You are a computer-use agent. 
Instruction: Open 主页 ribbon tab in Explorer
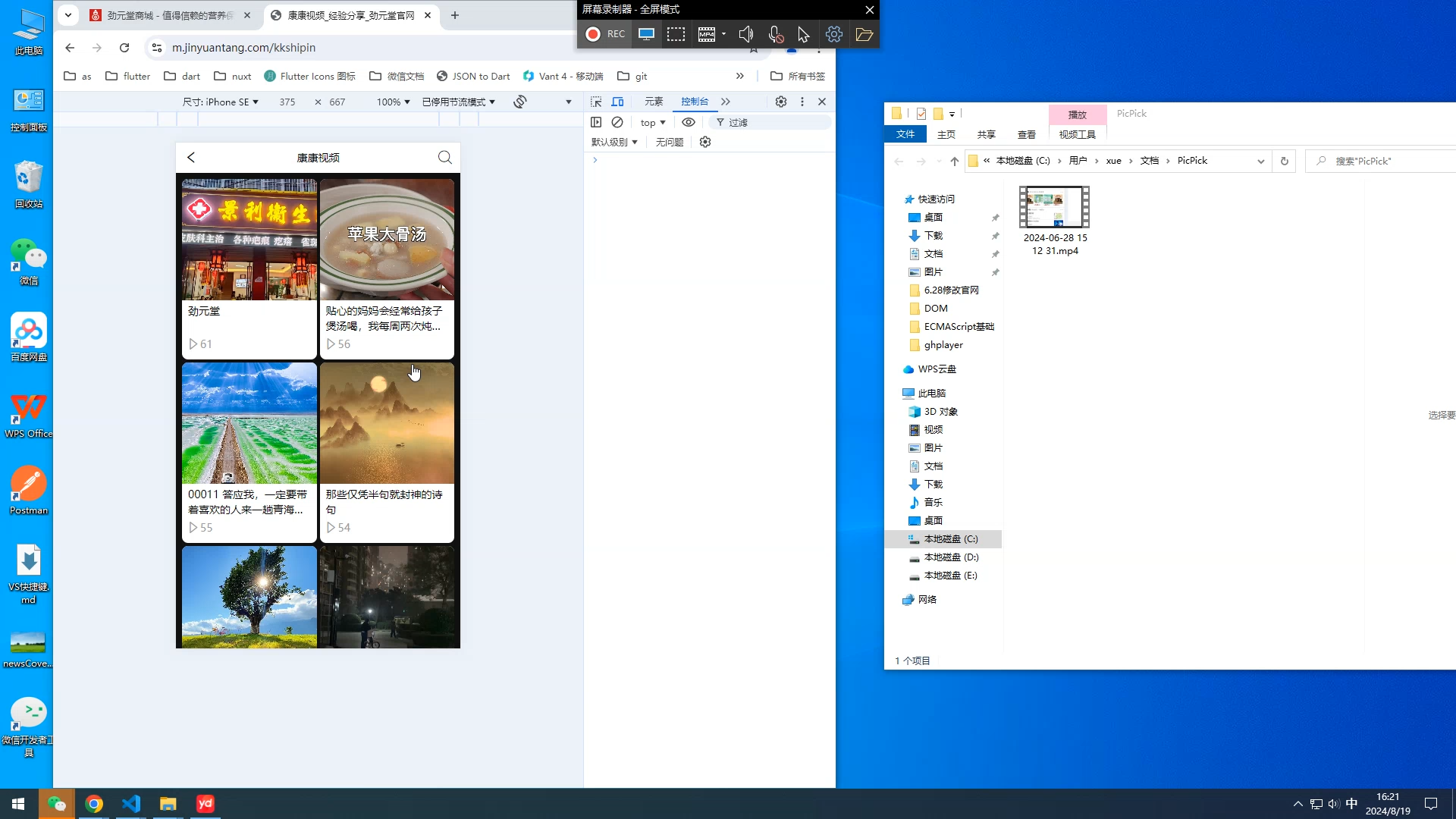coord(946,134)
